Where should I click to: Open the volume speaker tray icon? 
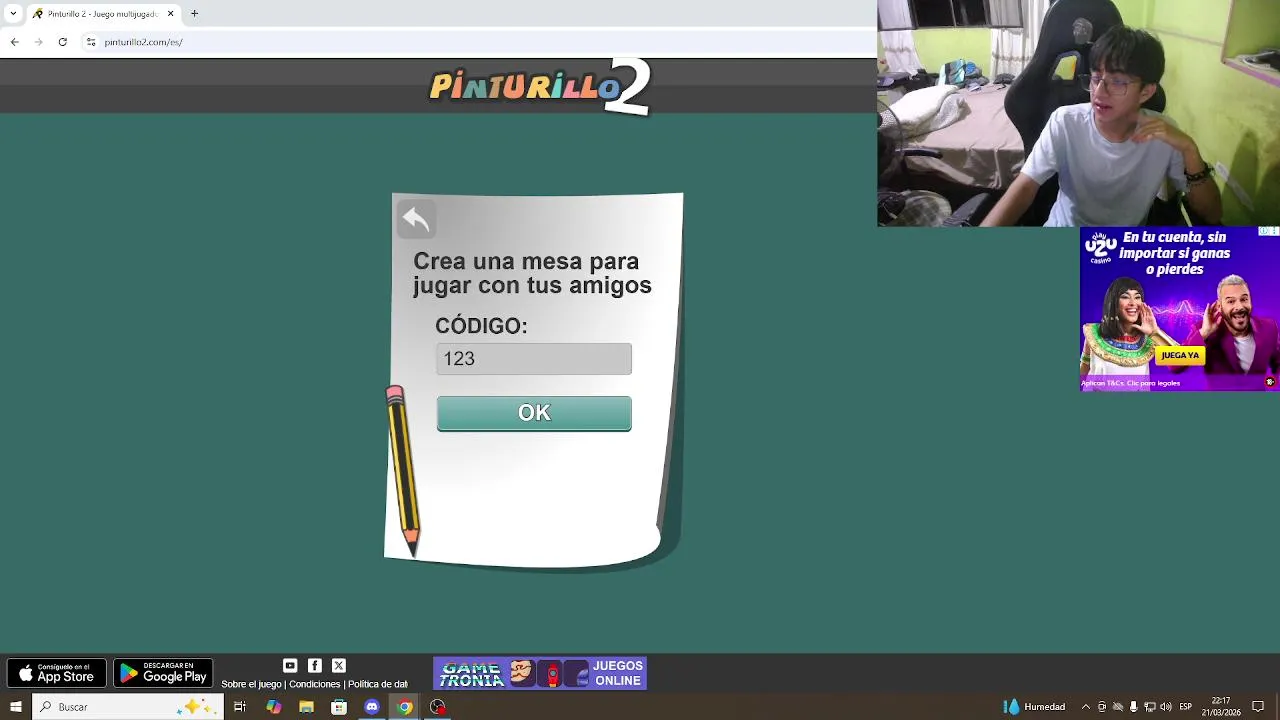(x=1166, y=707)
